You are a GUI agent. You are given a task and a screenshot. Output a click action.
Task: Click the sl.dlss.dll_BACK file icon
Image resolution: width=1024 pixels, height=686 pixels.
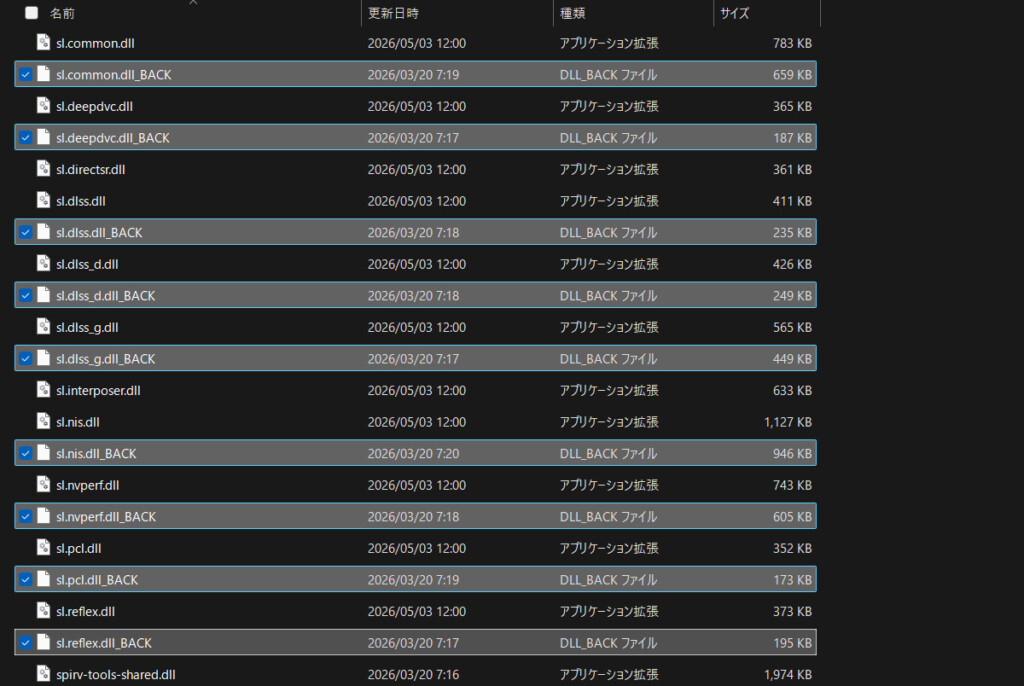(x=44, y=232)
